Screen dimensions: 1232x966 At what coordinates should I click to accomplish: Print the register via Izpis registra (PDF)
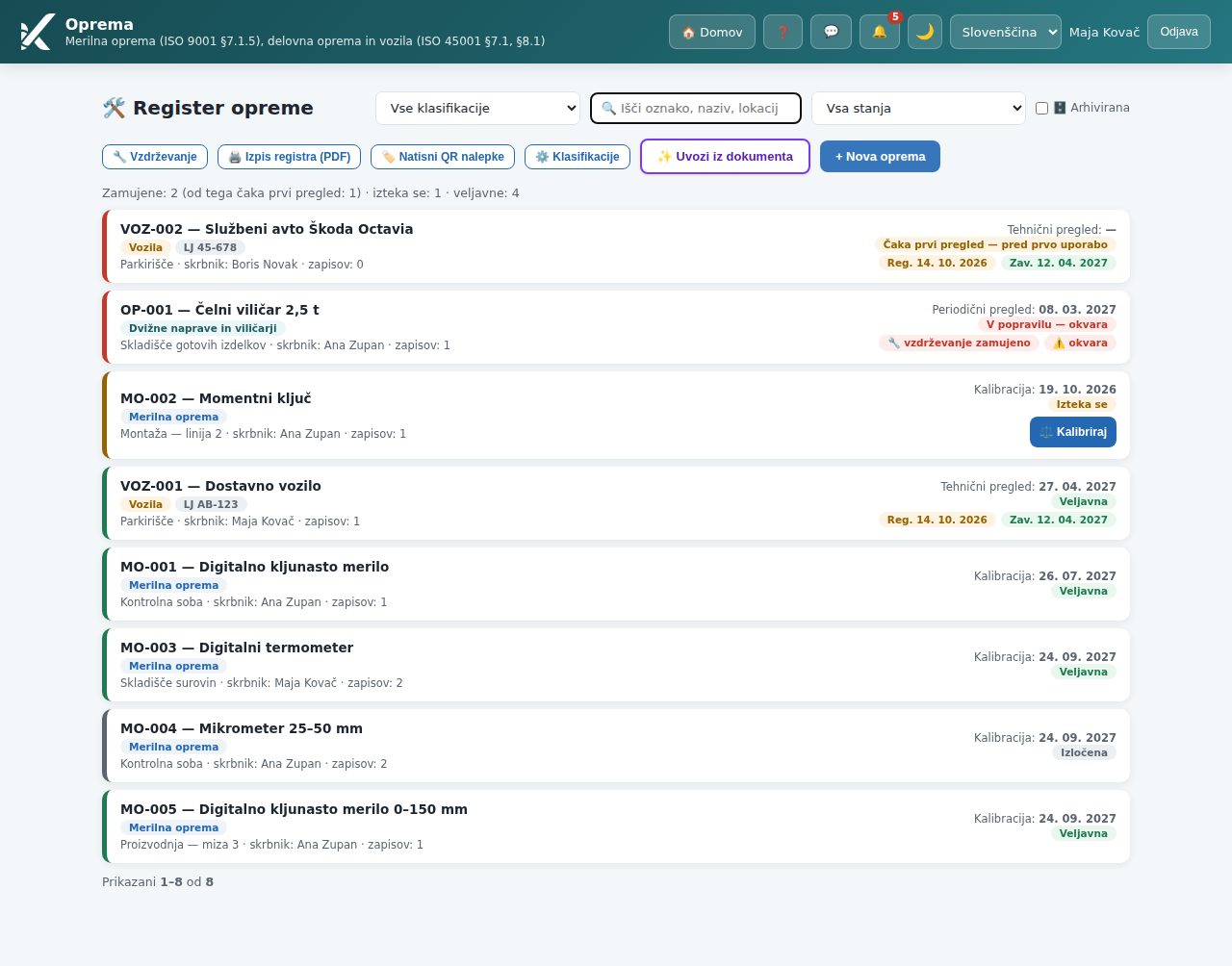290,157
